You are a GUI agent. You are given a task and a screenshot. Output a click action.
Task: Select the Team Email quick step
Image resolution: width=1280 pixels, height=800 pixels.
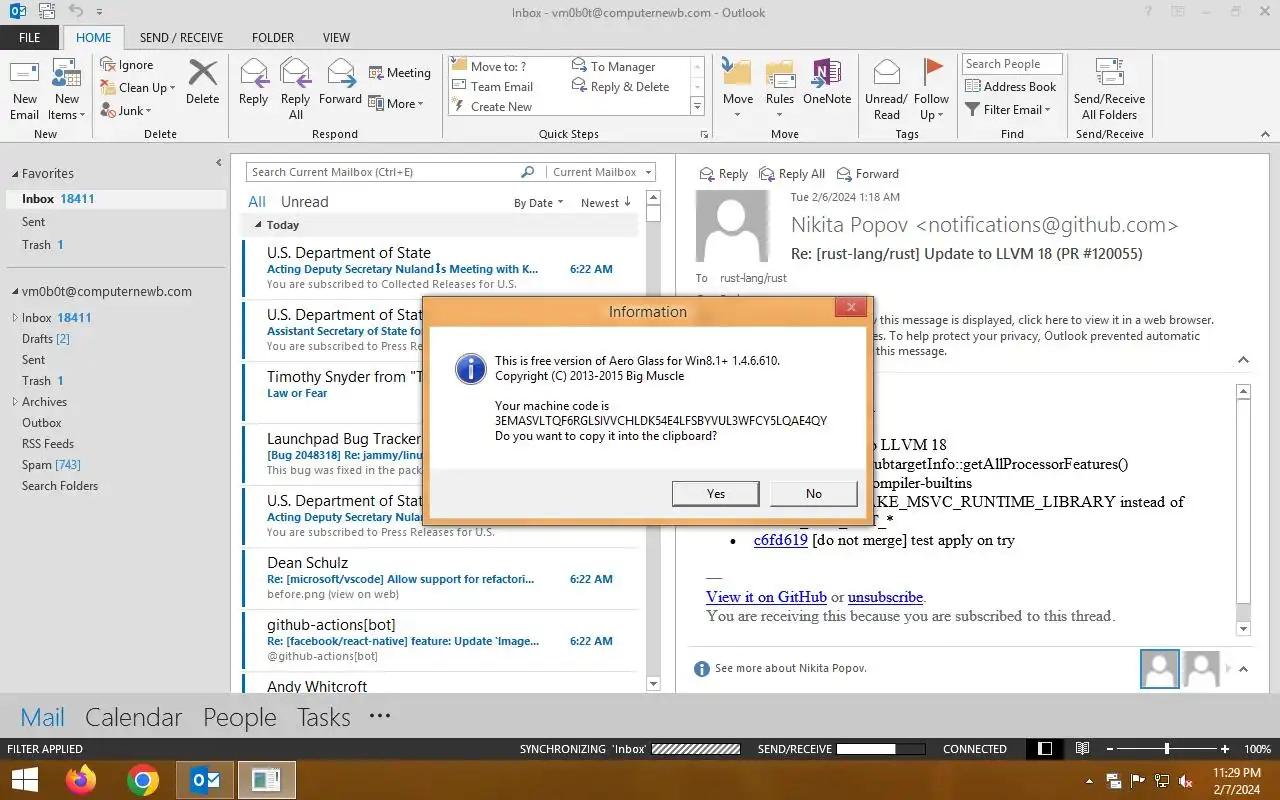pyautogui.click(x=493, y=87)
